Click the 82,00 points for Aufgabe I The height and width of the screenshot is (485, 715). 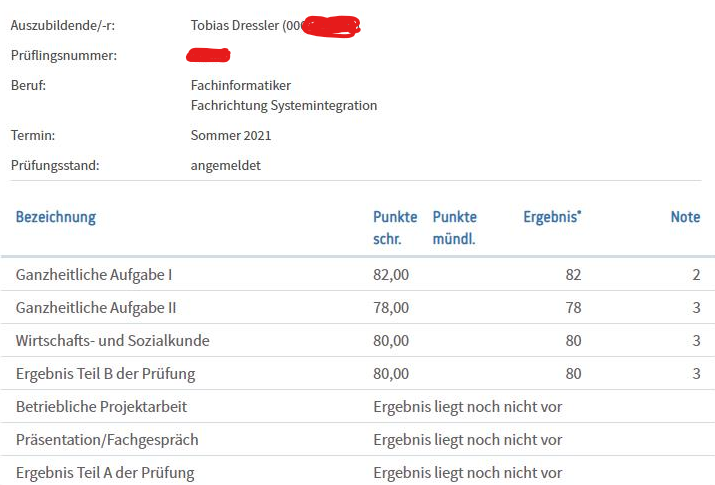tap(391, 275)
